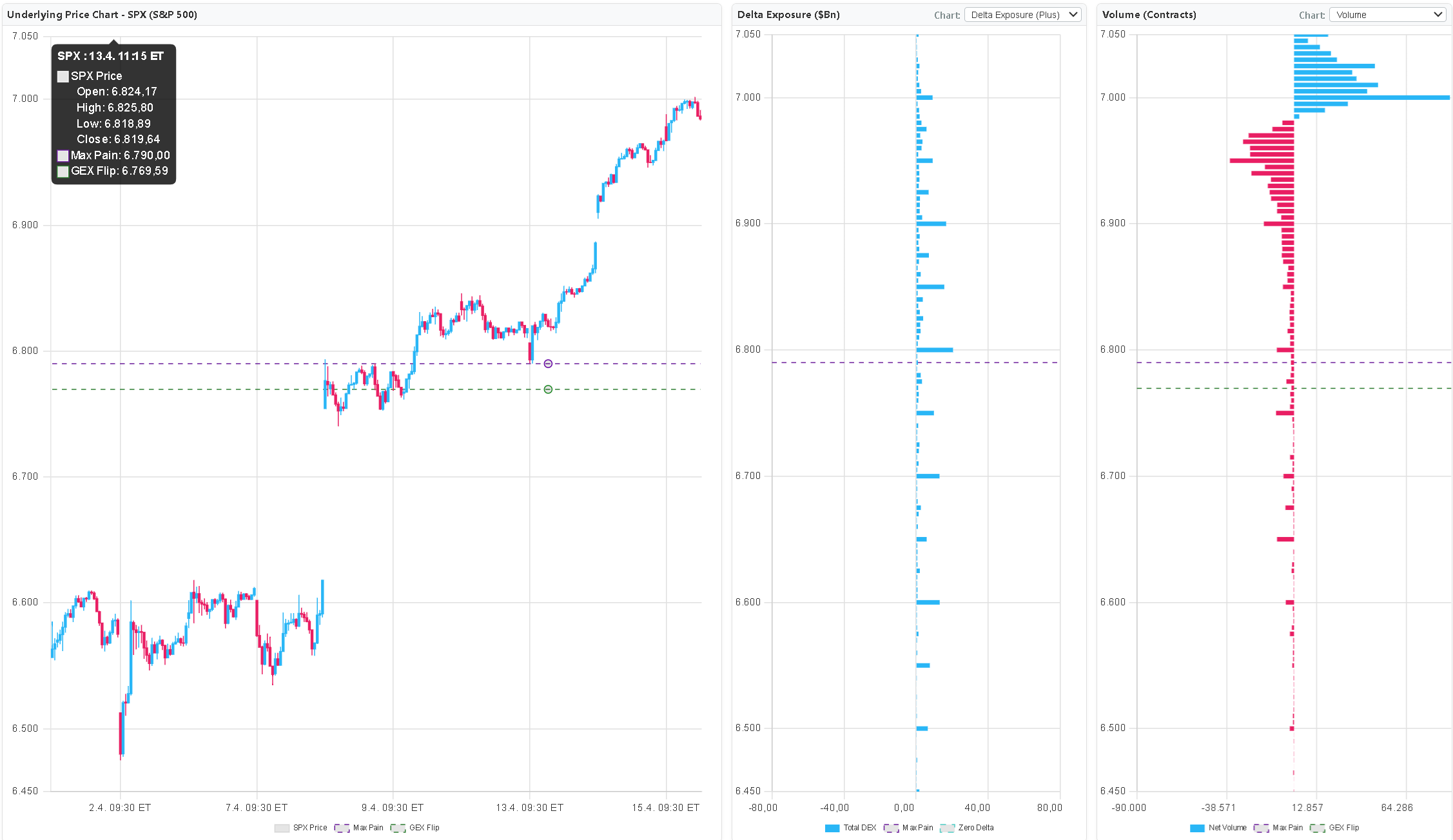Viewport: 1453px width, 840px height.
Task: Select the Delta Exposure ($Bn) panel header
Action: (x=788, y=14)
